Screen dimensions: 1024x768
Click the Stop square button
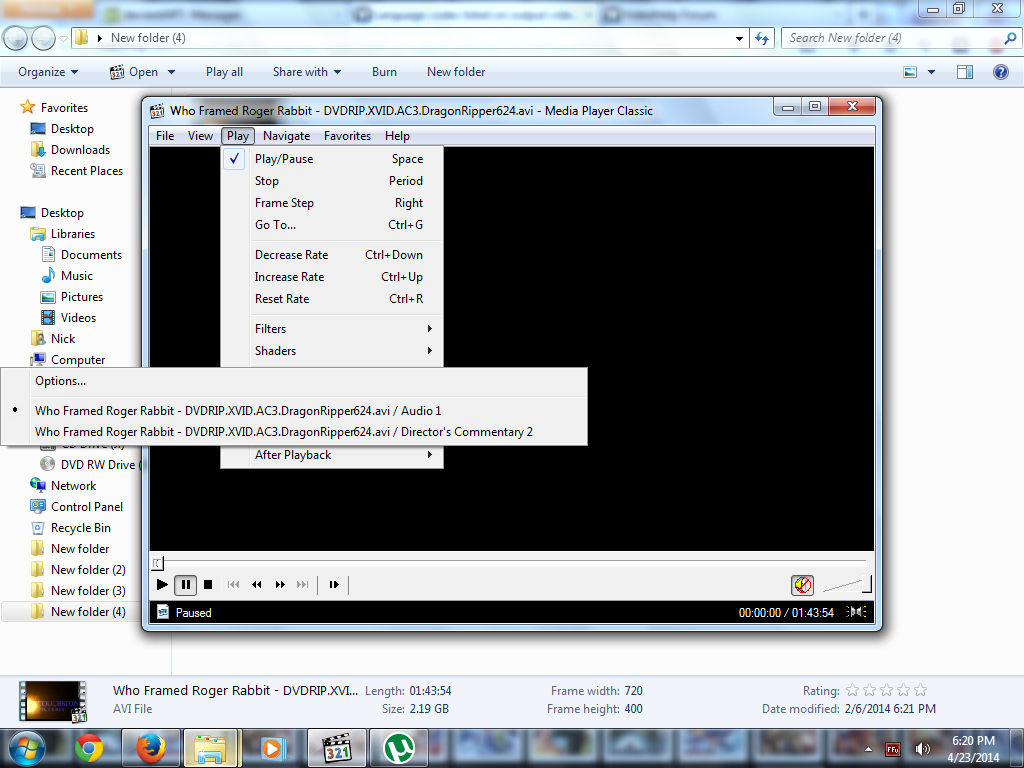click(x=208, y=584)
